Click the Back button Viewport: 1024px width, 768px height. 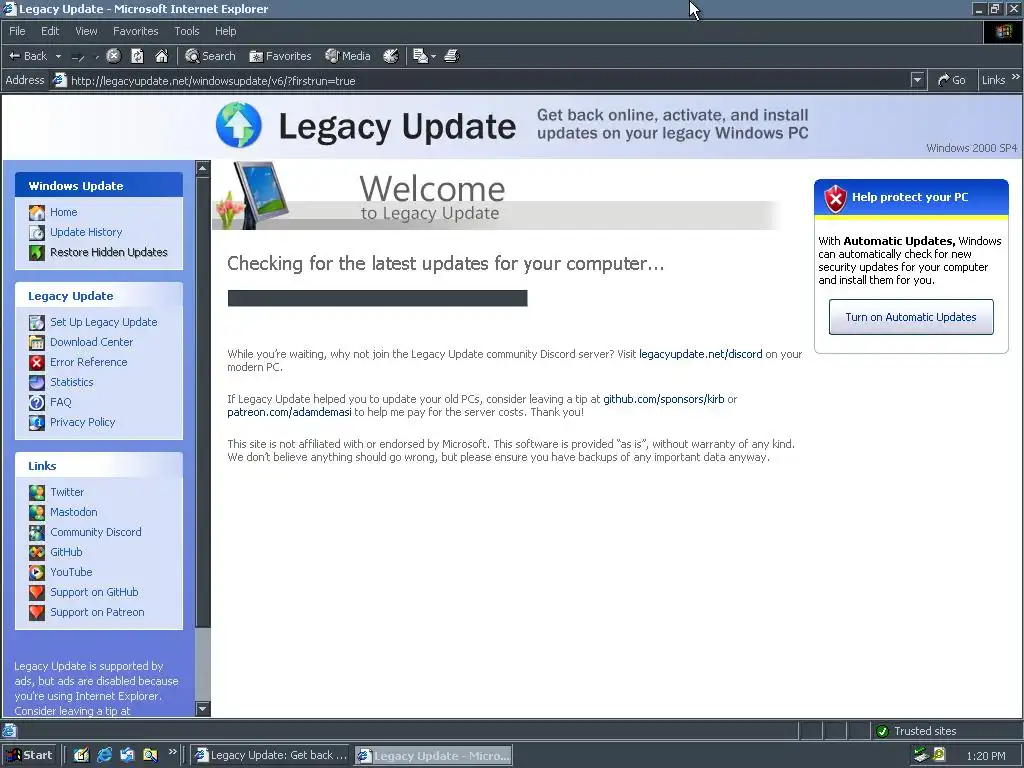[27, 56]
